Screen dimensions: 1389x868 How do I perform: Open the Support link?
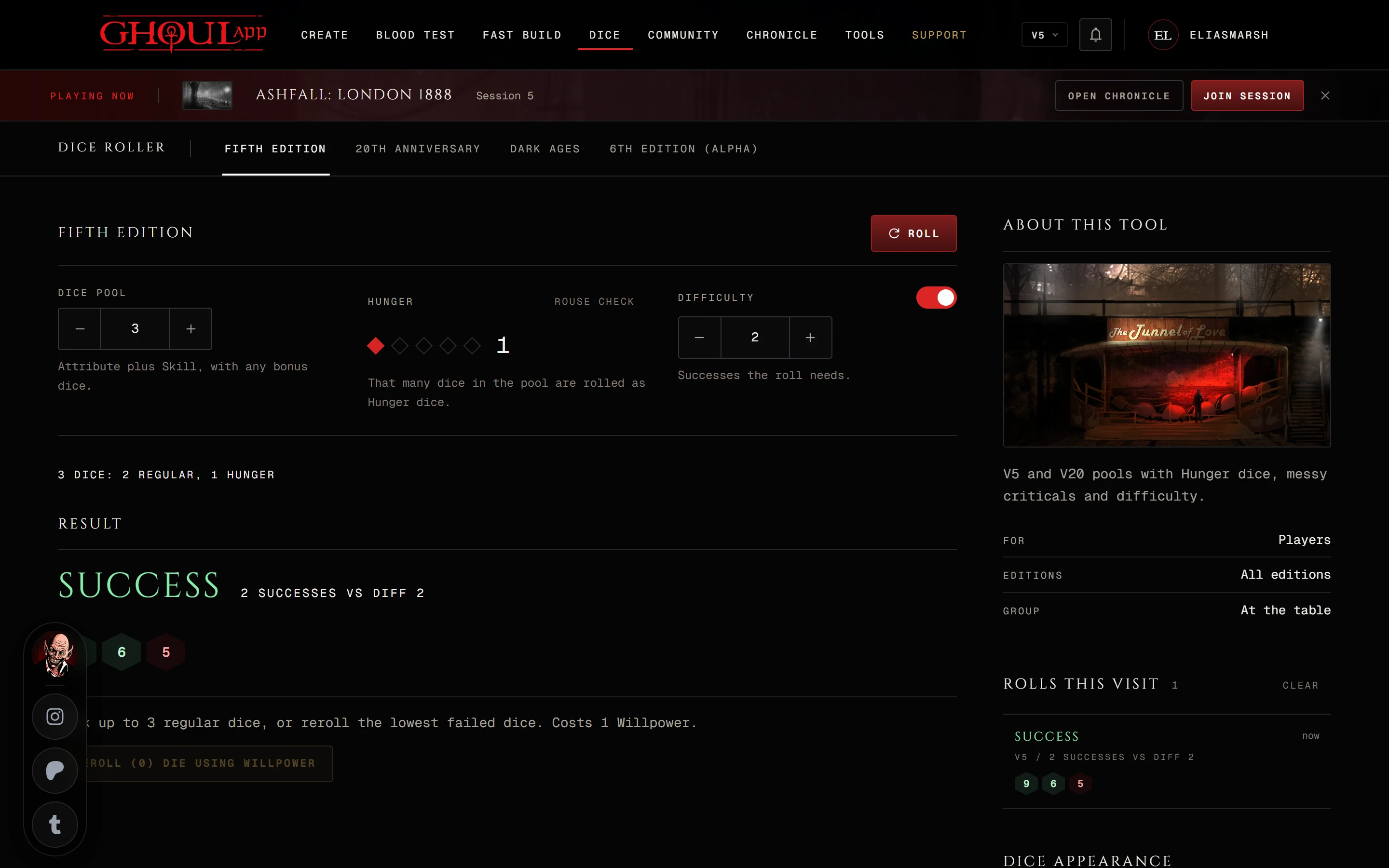940,35
